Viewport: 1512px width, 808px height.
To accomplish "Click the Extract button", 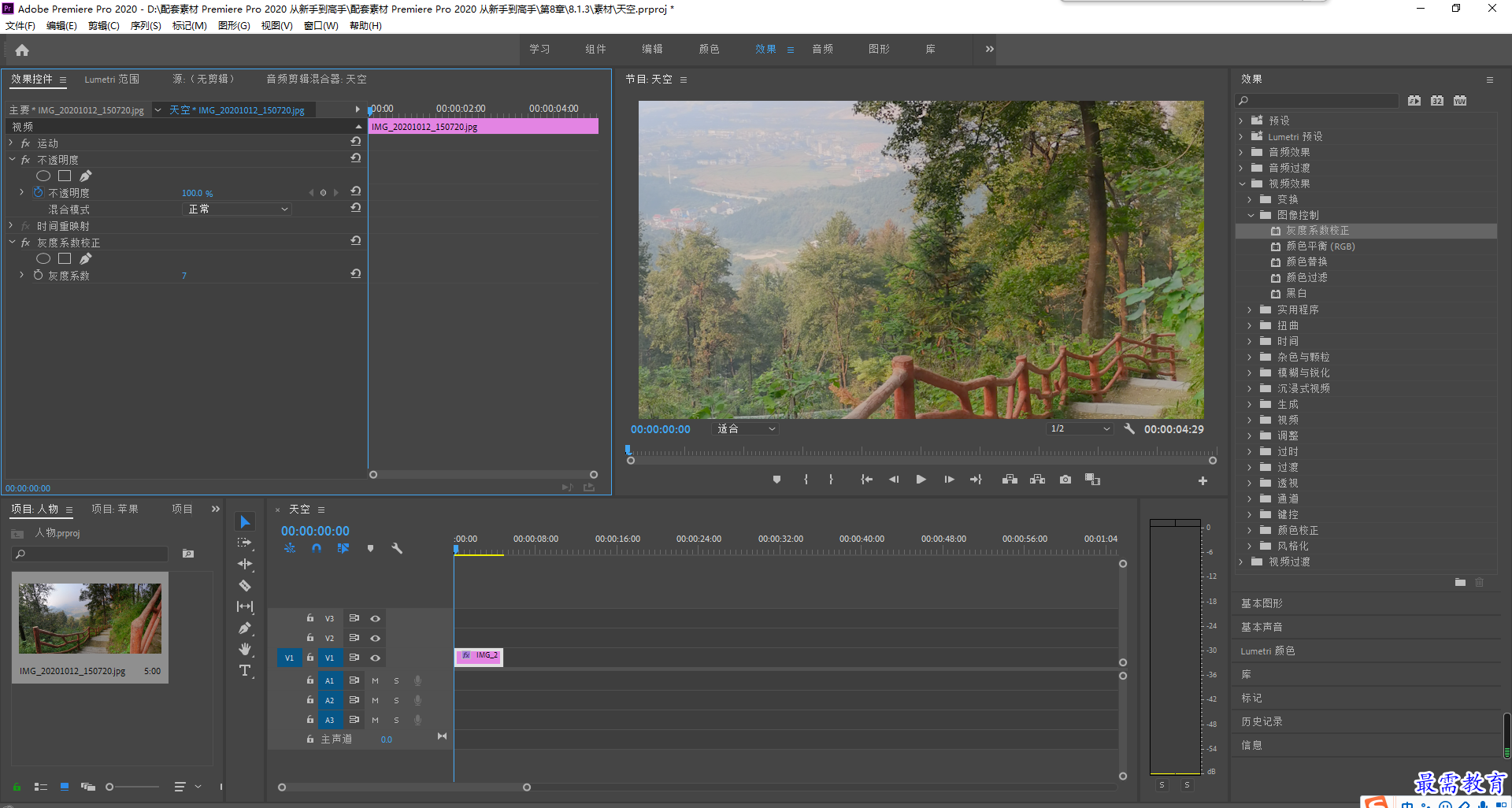I will (1037, 479).
